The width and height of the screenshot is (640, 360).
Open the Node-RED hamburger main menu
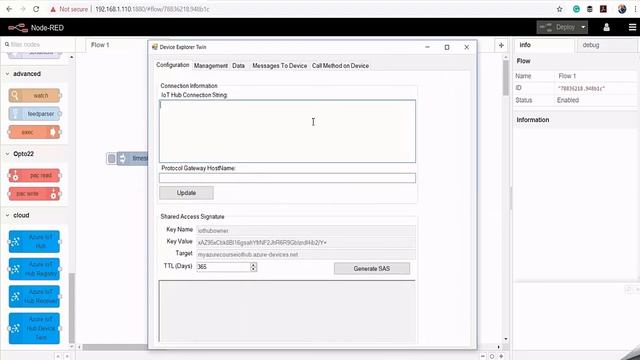pyautogui.click(x=632, y=27)
